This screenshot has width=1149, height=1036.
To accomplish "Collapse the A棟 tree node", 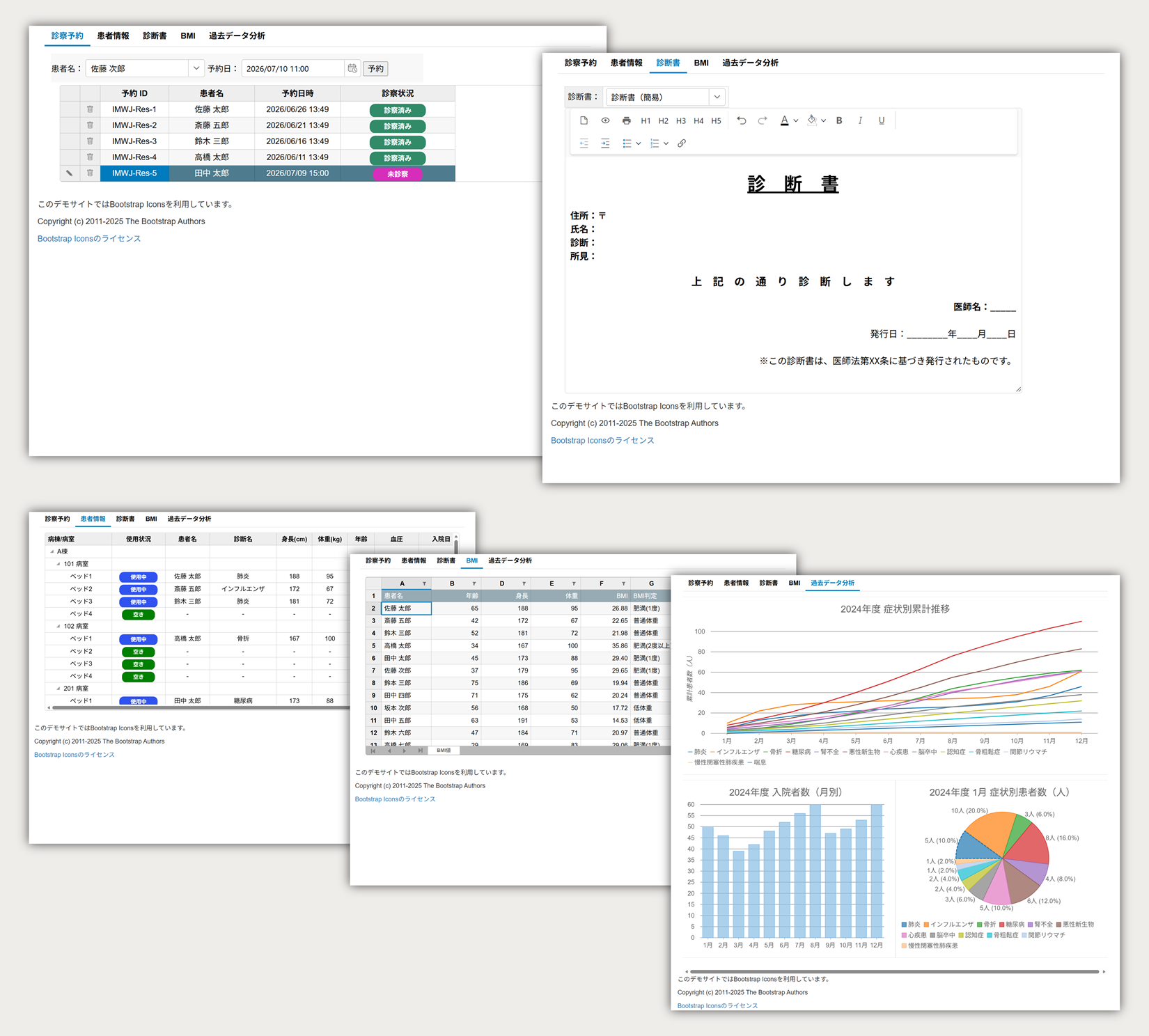I will (x=52, y=551).
